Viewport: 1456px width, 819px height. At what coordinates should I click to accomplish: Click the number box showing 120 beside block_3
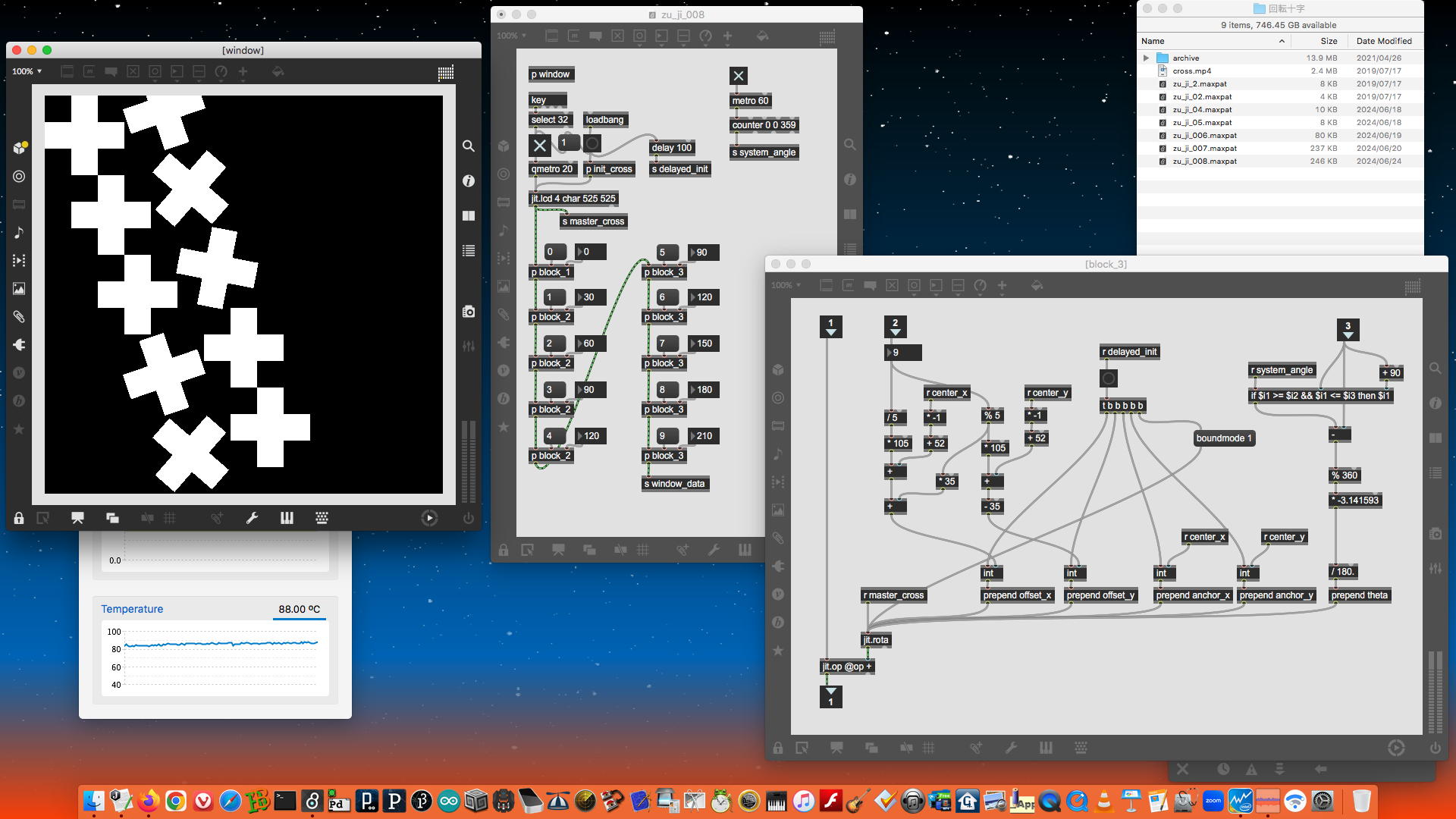point(704,297)
